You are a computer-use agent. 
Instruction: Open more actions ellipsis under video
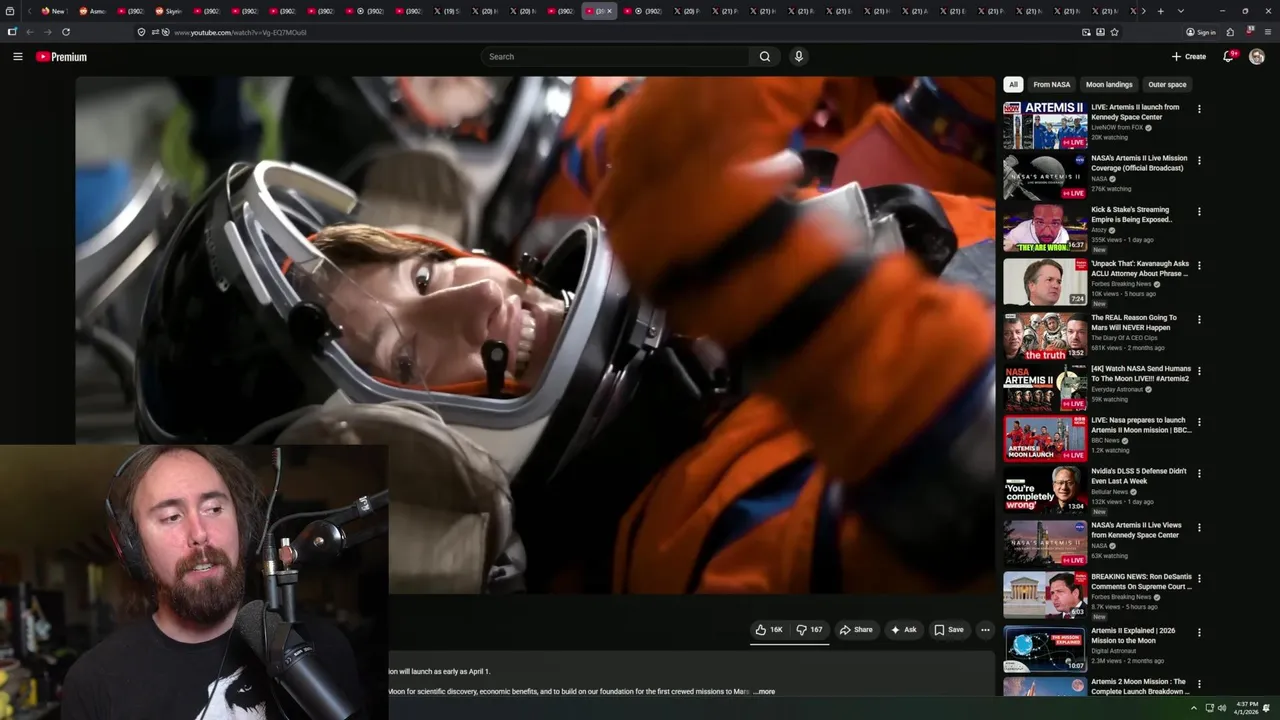pos(985,630)
